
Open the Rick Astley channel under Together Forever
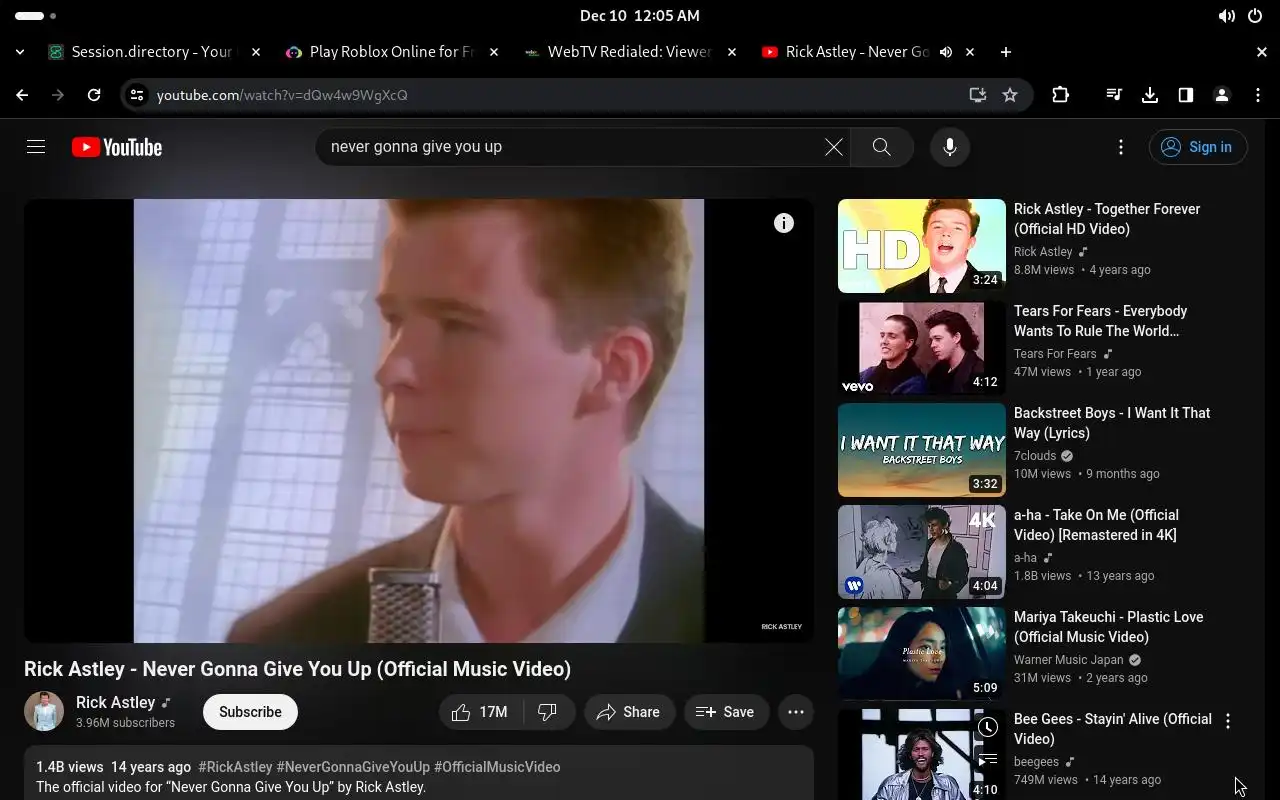tap(1043, 252)
